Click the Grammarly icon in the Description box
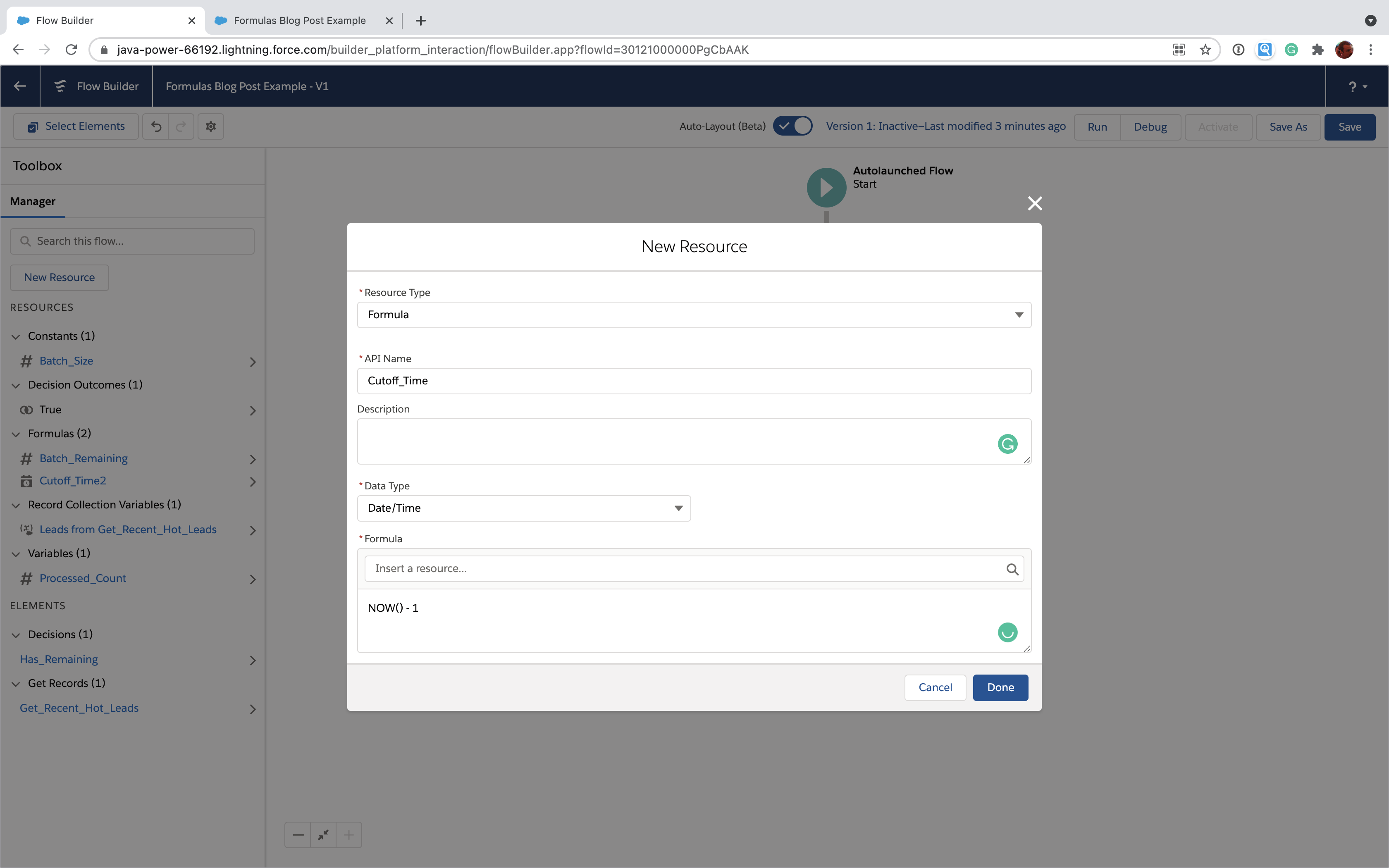Screen dimensions: 1389x868 (1008, 444)
